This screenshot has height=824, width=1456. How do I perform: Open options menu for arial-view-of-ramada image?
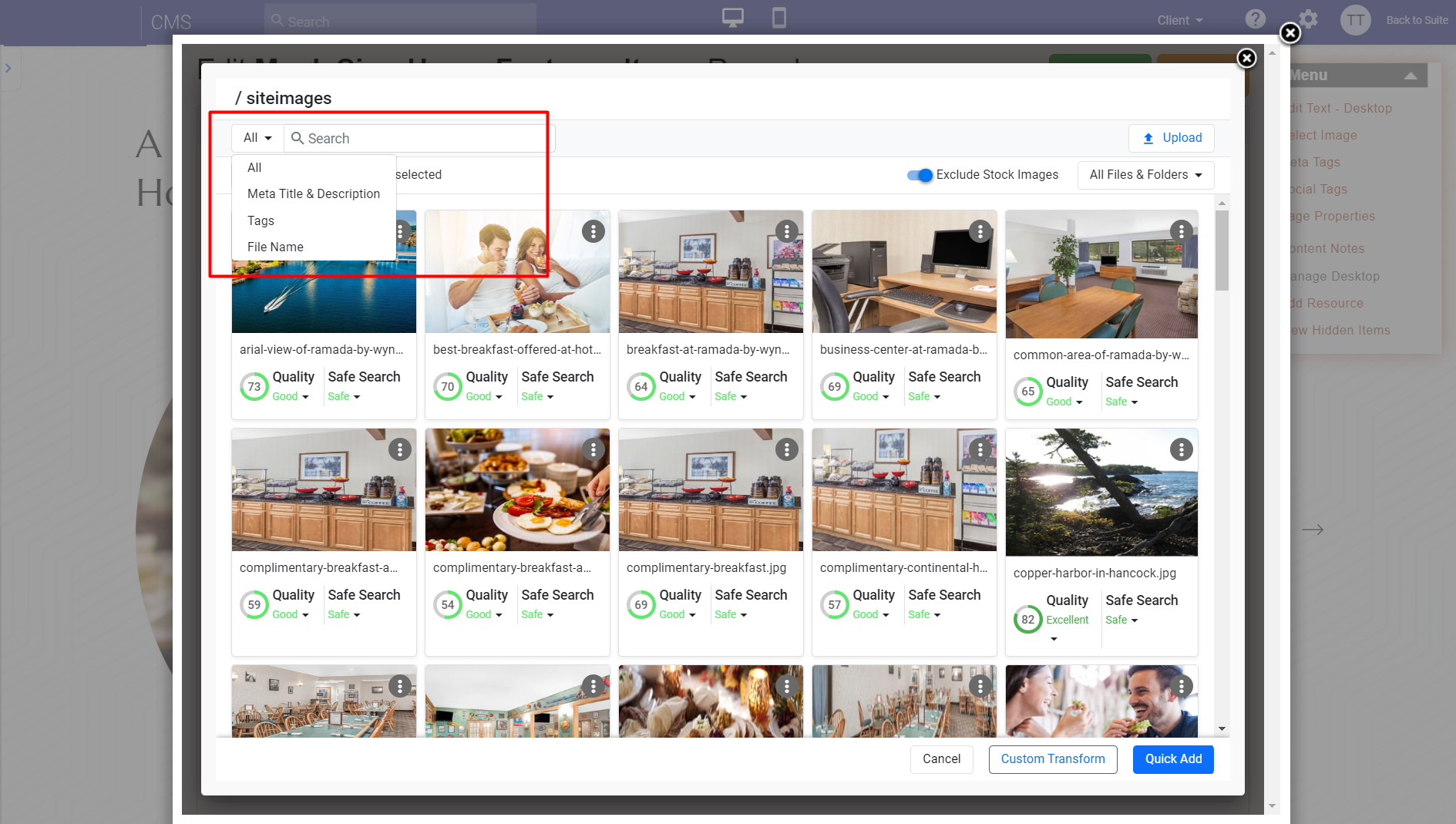[x=400, y=231]
